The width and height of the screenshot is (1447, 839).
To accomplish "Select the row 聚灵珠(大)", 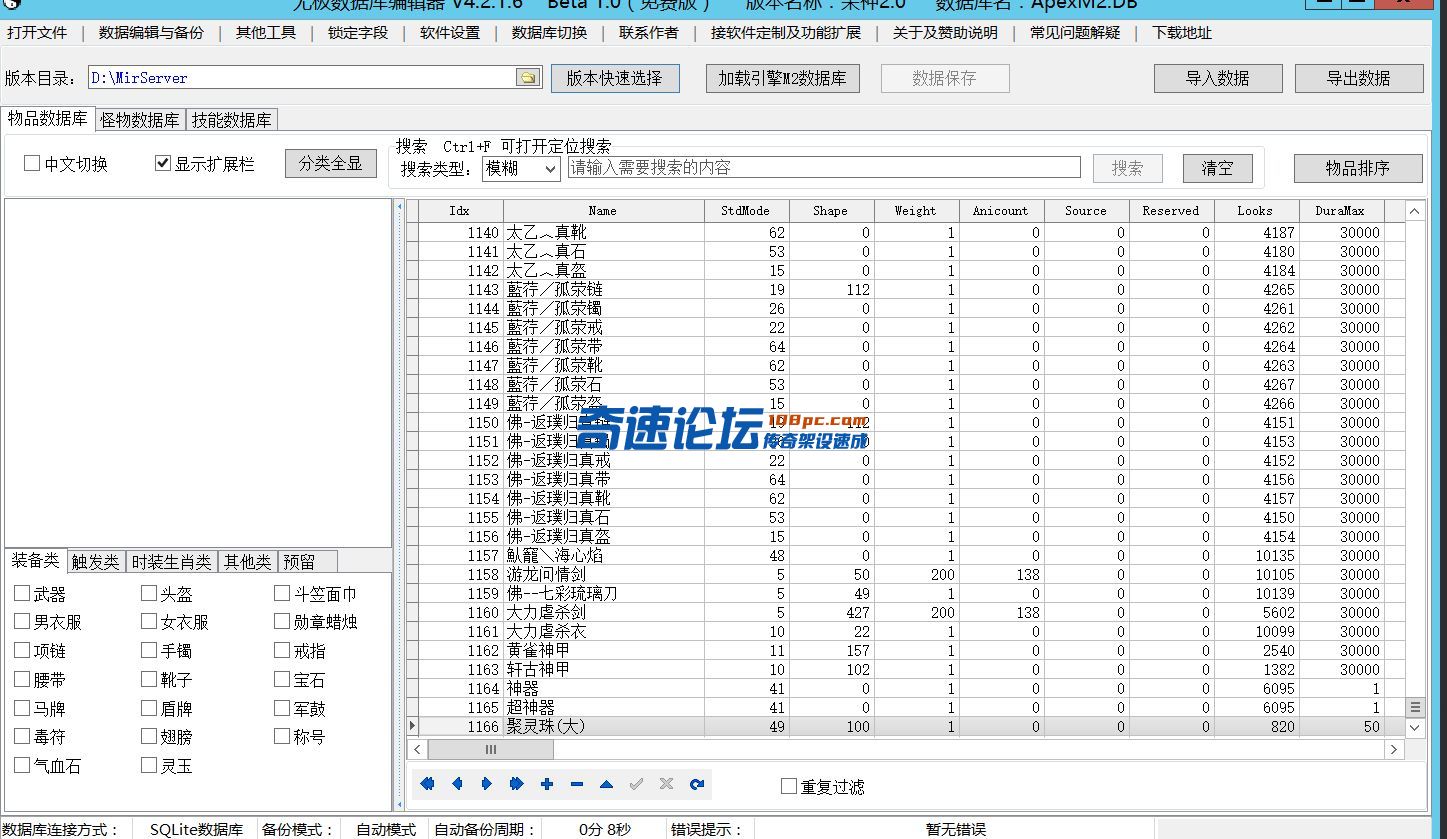I will tap(905, 727).
